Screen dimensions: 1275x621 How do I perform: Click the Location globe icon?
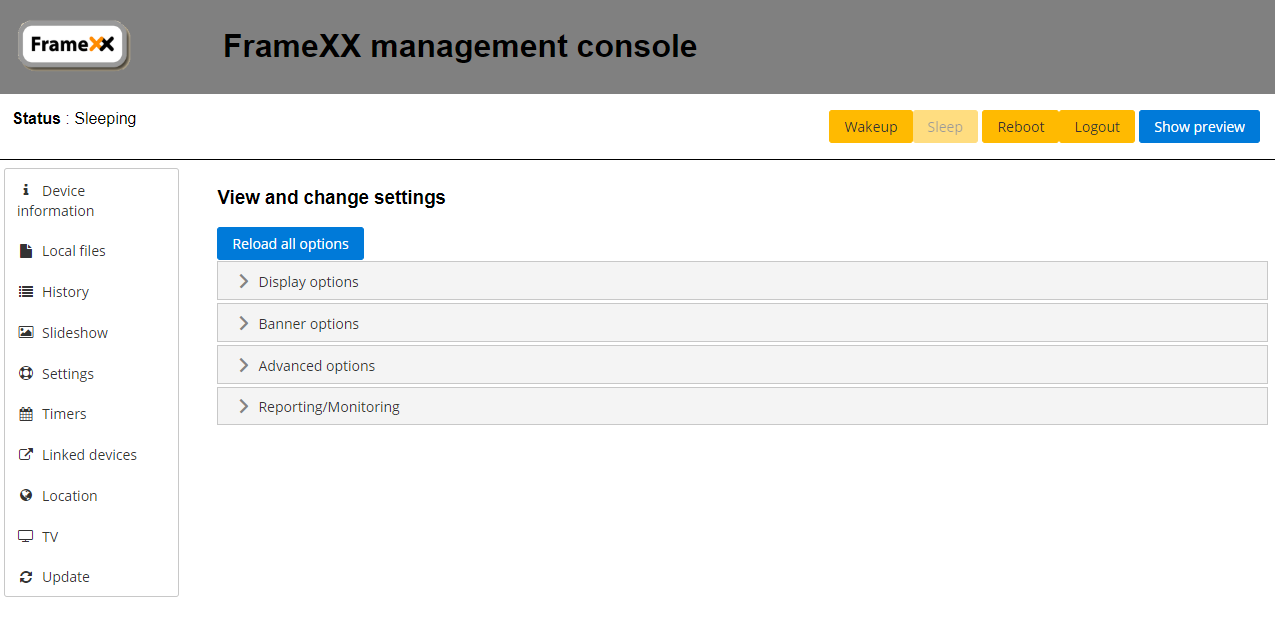[26, 495]
